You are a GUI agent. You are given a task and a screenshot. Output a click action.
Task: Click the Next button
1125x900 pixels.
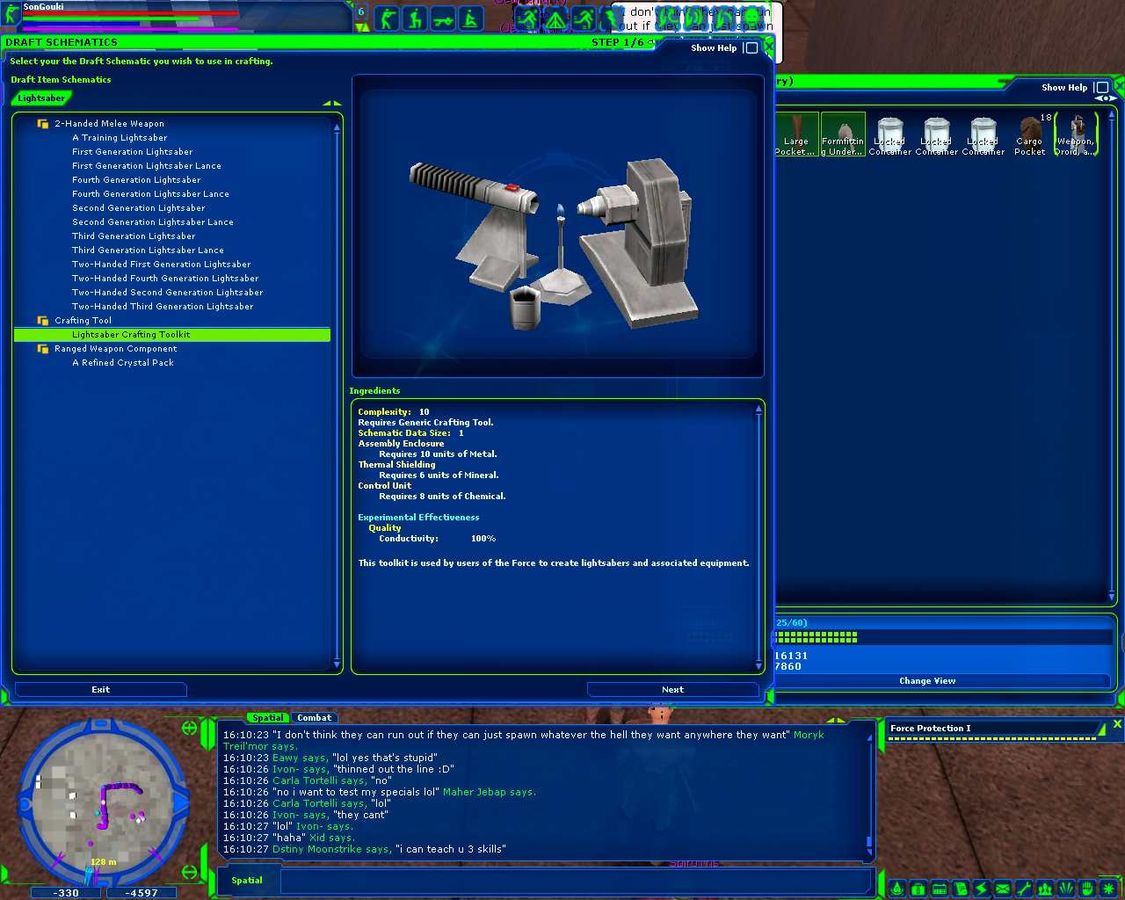(672, 689)
